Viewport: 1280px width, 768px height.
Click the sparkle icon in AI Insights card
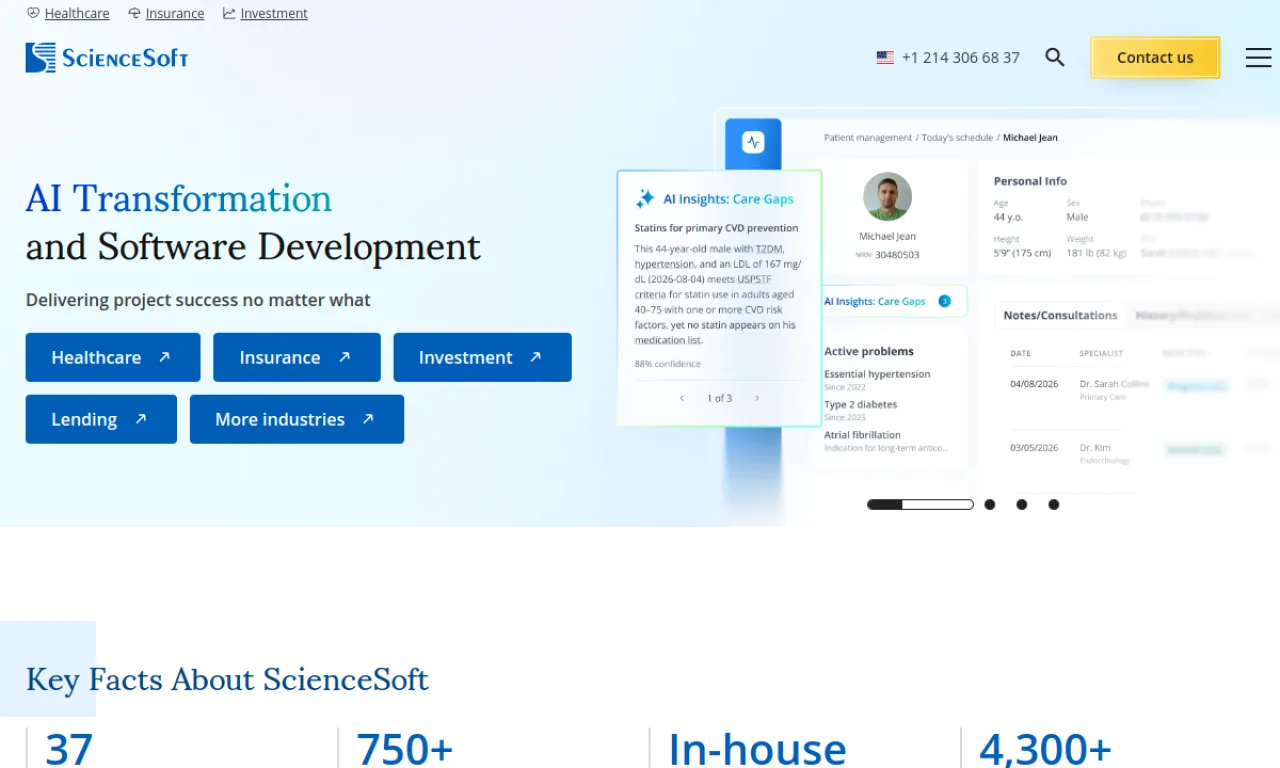coord(645,199)
